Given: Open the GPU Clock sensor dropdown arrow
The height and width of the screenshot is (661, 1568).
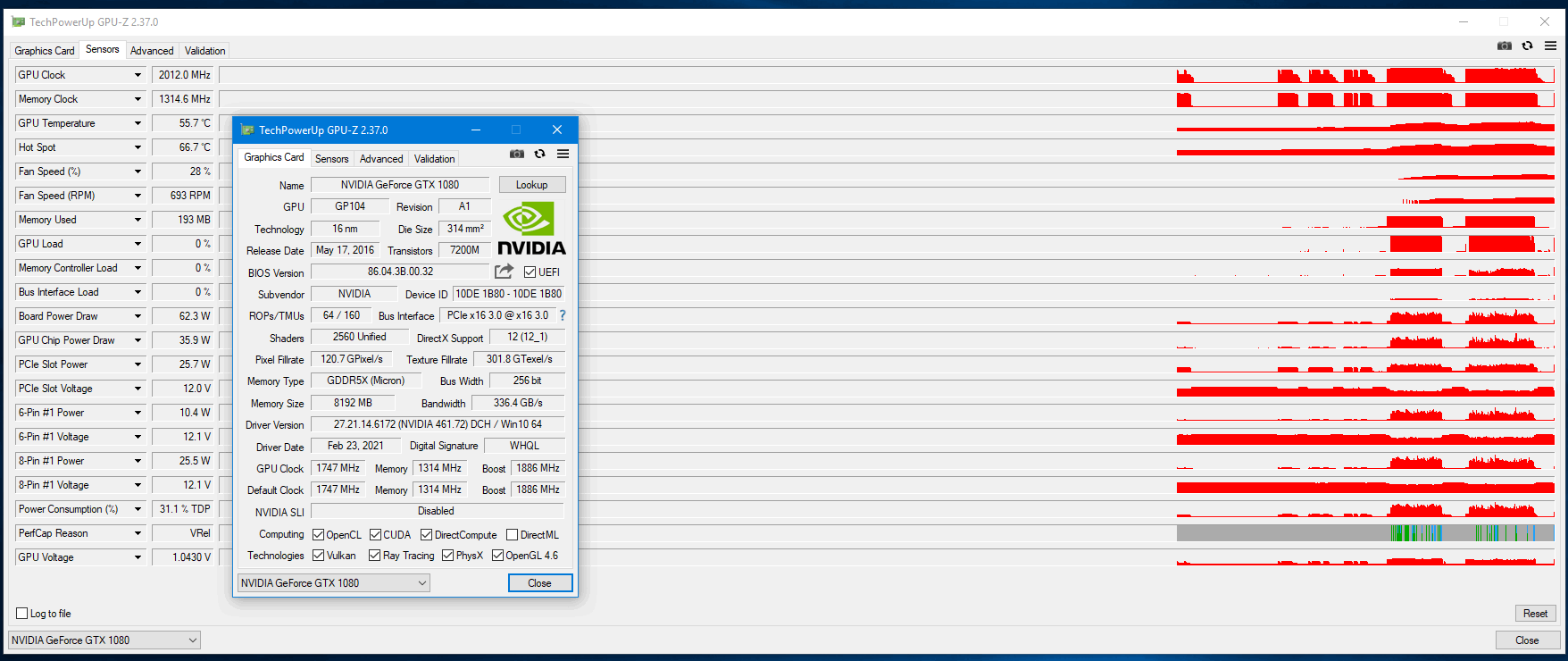Looking at the screenshot, I should (138, 75).
